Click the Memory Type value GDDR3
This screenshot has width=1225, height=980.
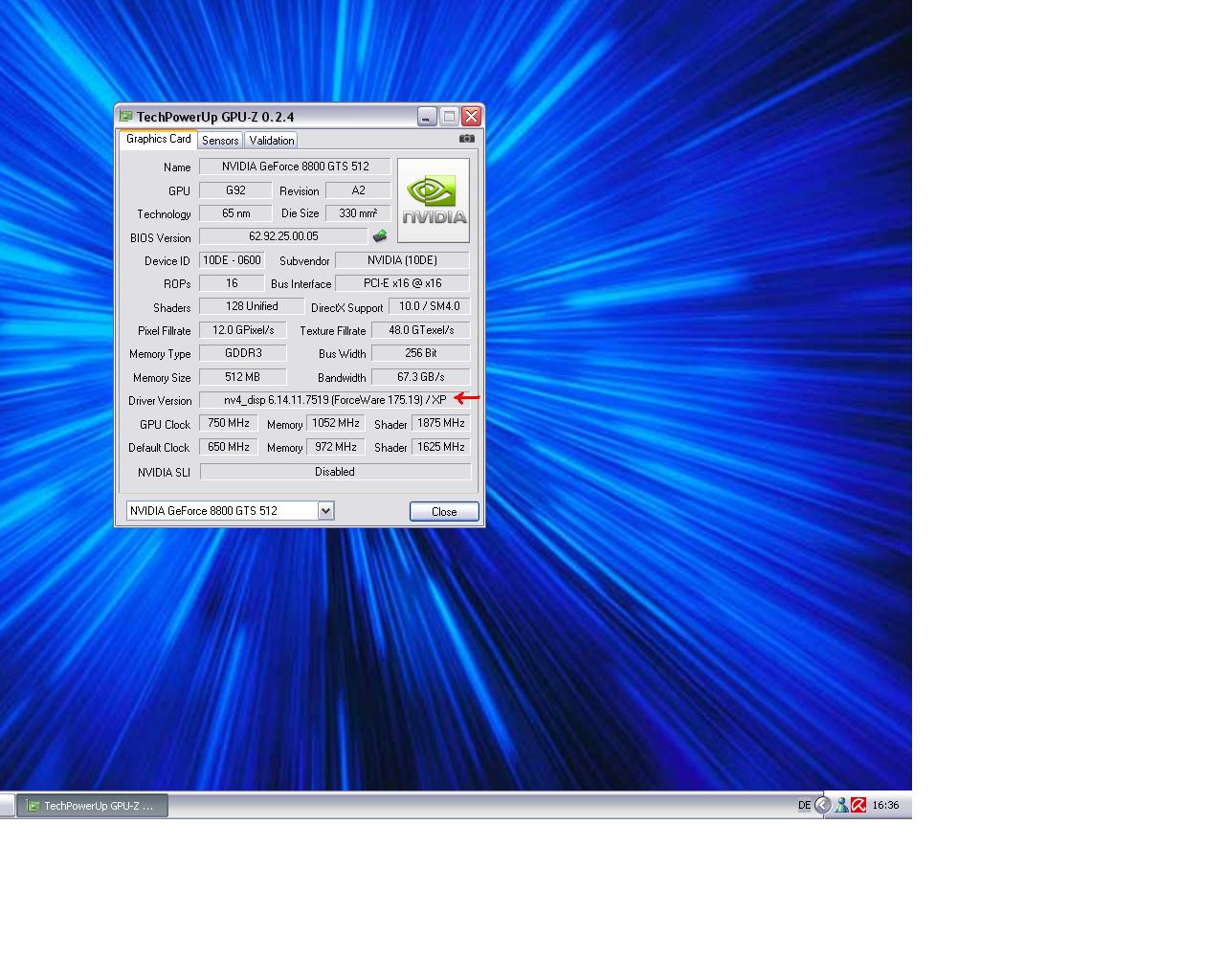243,353
